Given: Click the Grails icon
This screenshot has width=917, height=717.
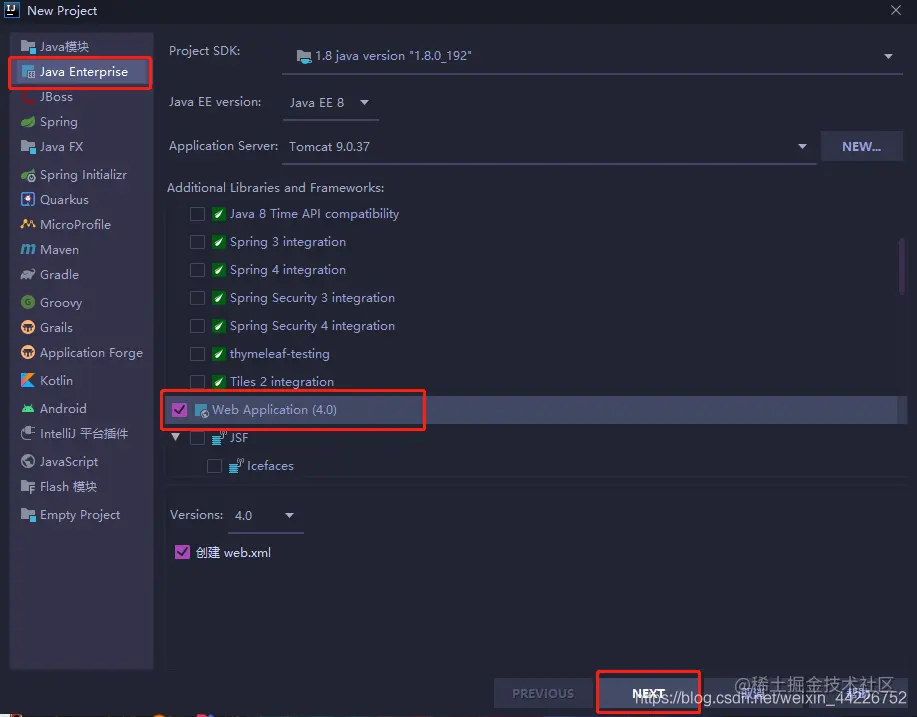Looking at the screenshot, I should pos(28,328).
